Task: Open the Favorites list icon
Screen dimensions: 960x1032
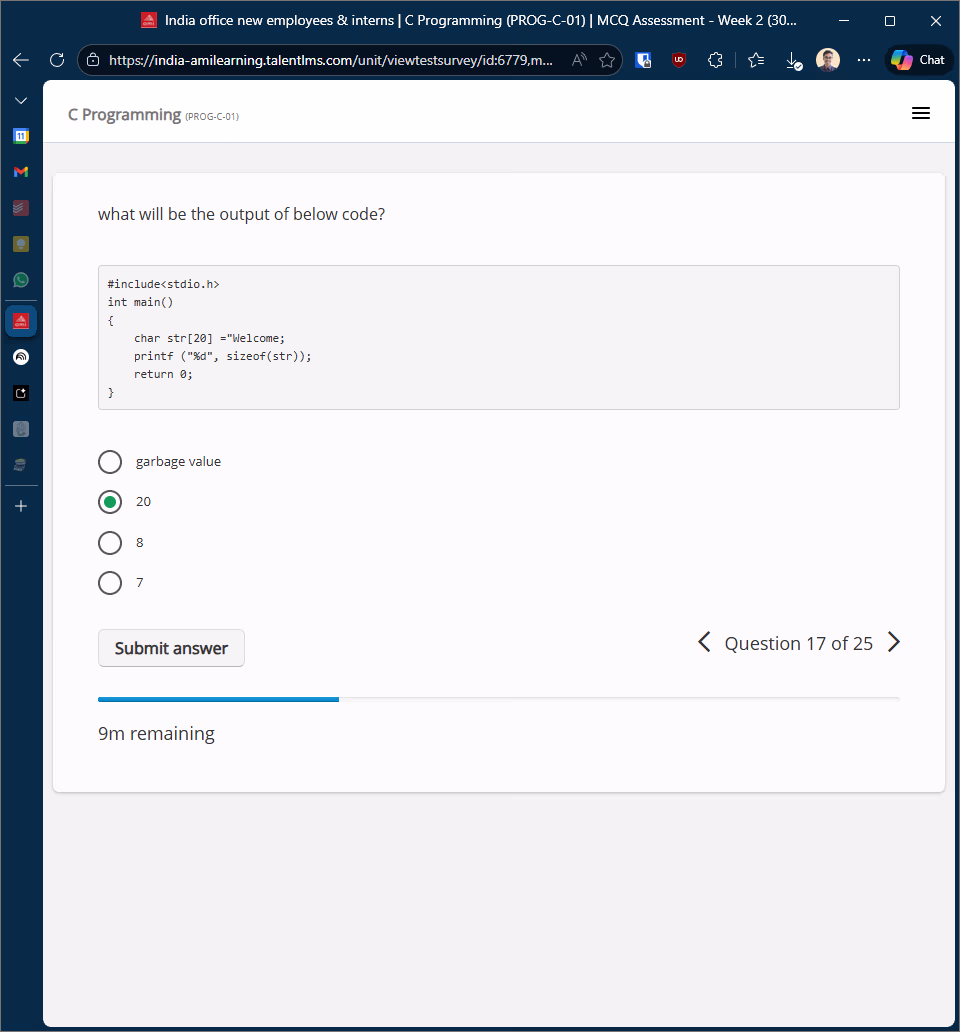Action: pyautogui.click(x=756, y=60)
